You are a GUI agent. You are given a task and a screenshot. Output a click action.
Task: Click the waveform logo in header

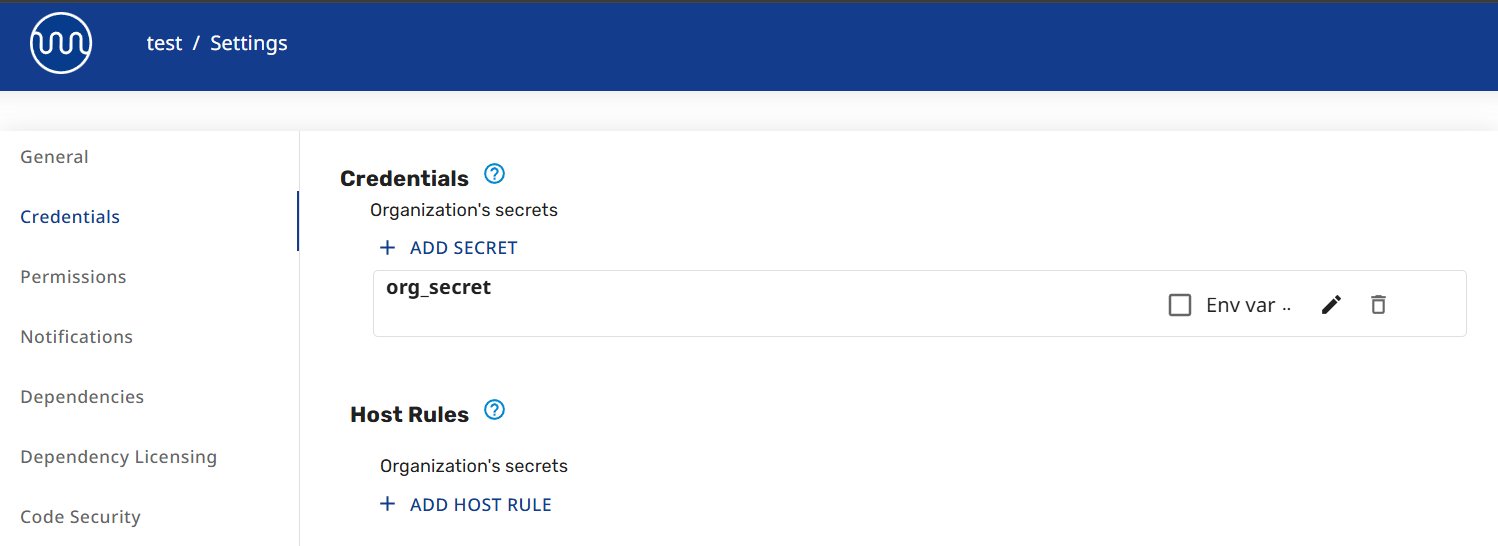(x=61, y=43)
